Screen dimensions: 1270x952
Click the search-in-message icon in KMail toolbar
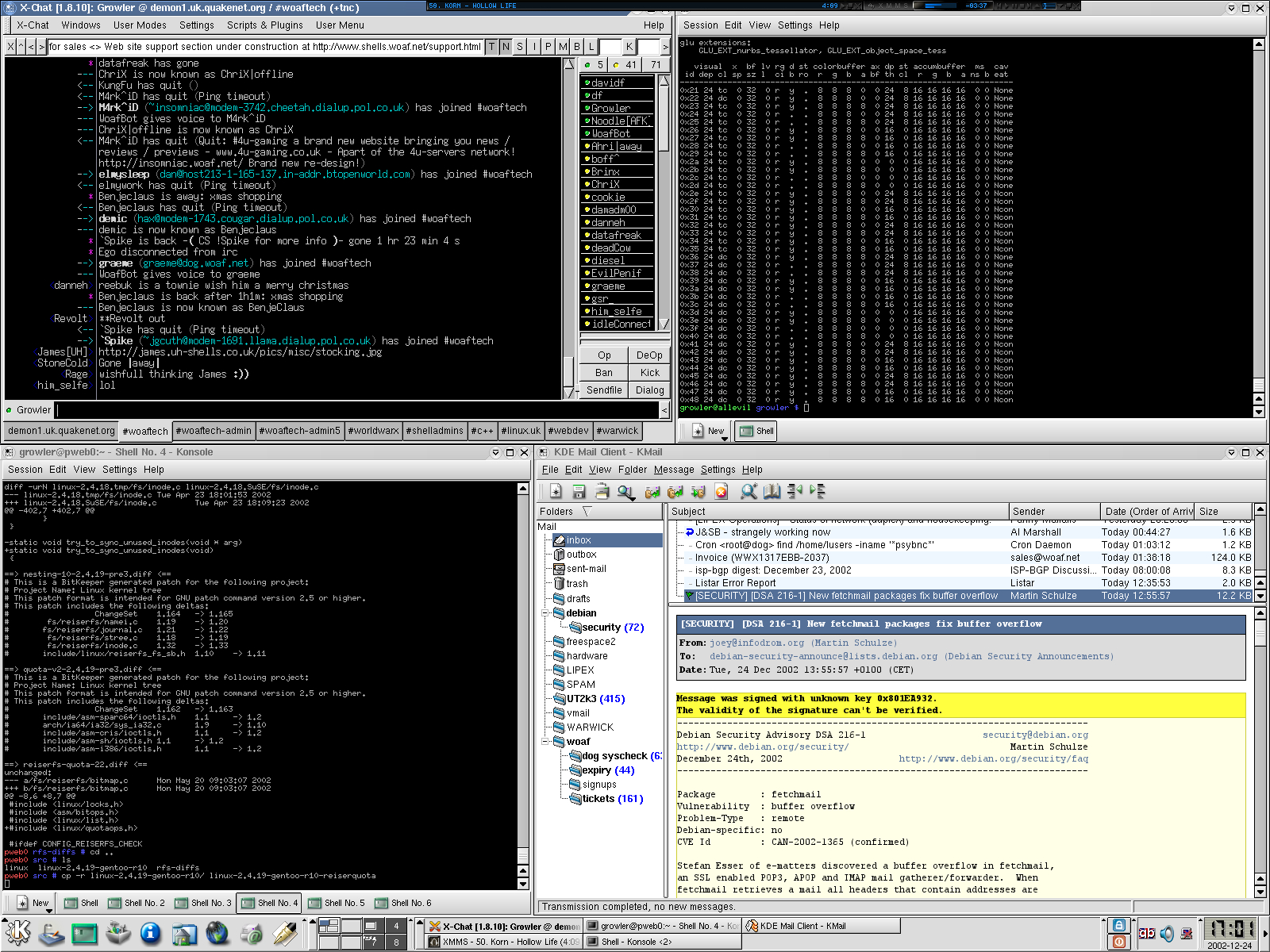(749, 492)
